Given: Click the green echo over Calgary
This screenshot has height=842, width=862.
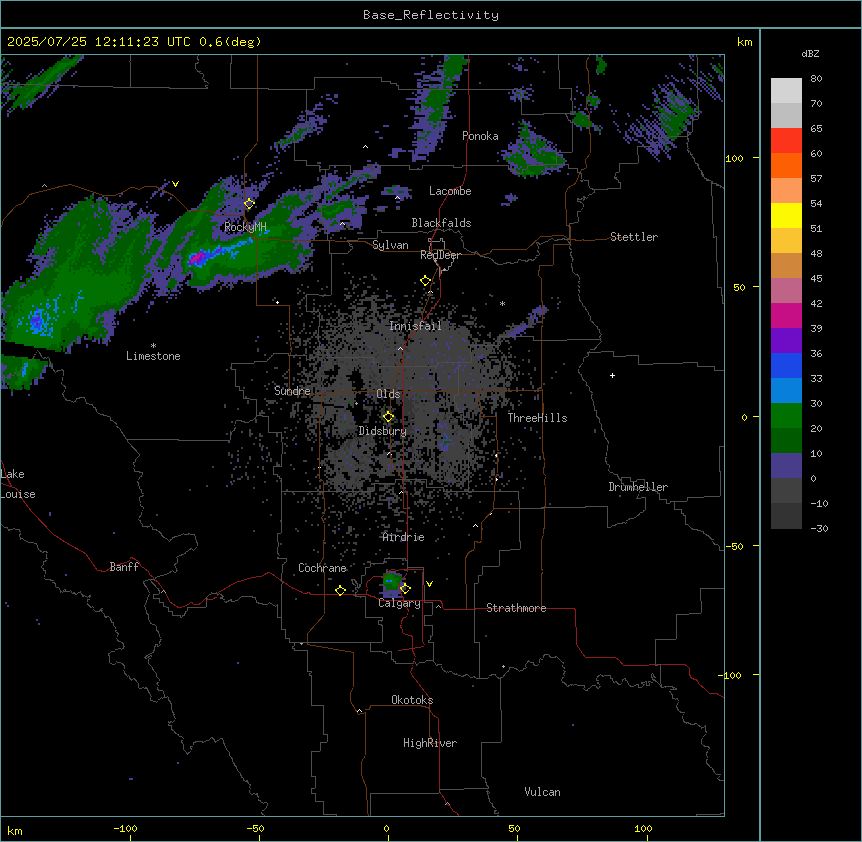Looking at the screenshot, I should [391, 582].
